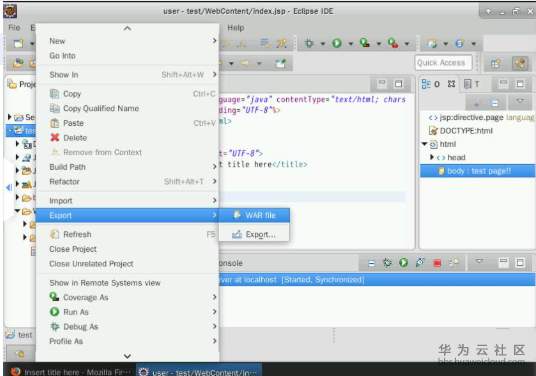Screen dimensions: 536x376
Task: Choose Export... in the submenu
Action: (x=254, y=234)
